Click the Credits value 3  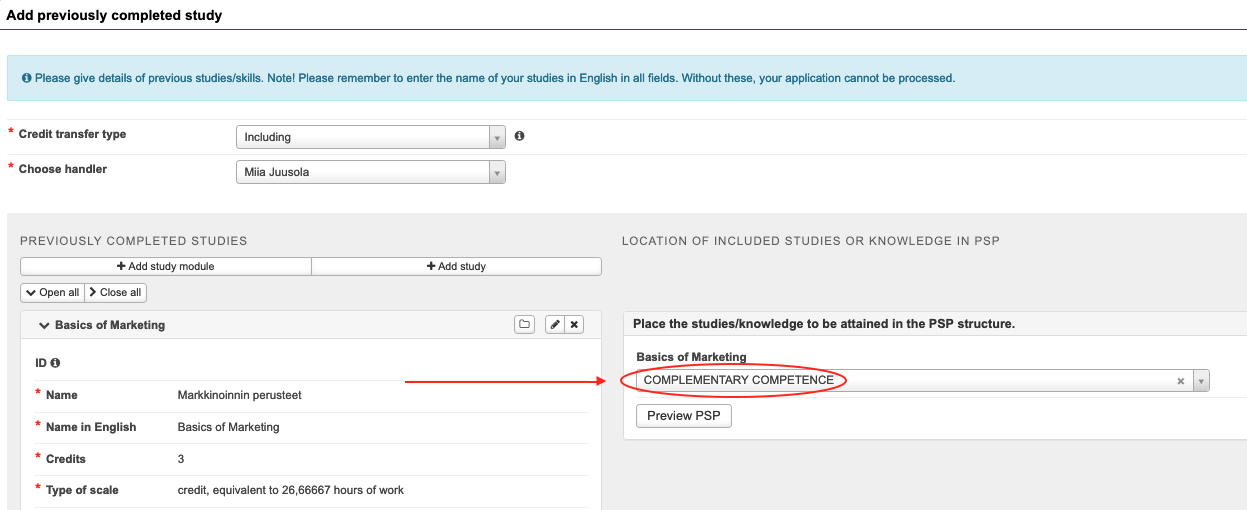tap(181, 459)
